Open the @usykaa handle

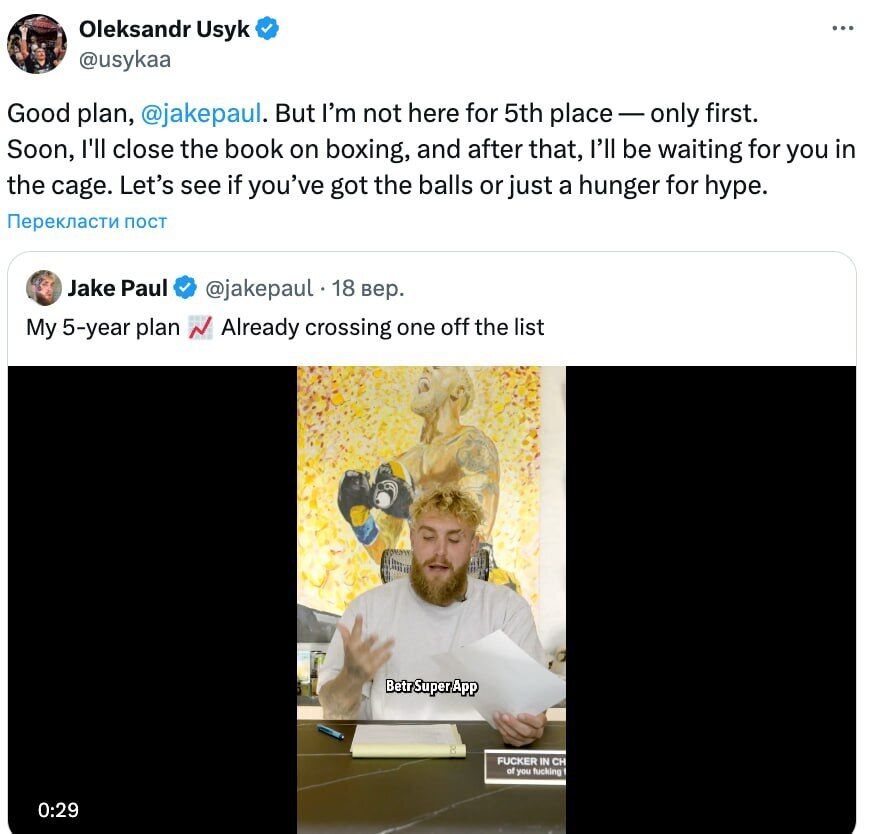(125, 59)
